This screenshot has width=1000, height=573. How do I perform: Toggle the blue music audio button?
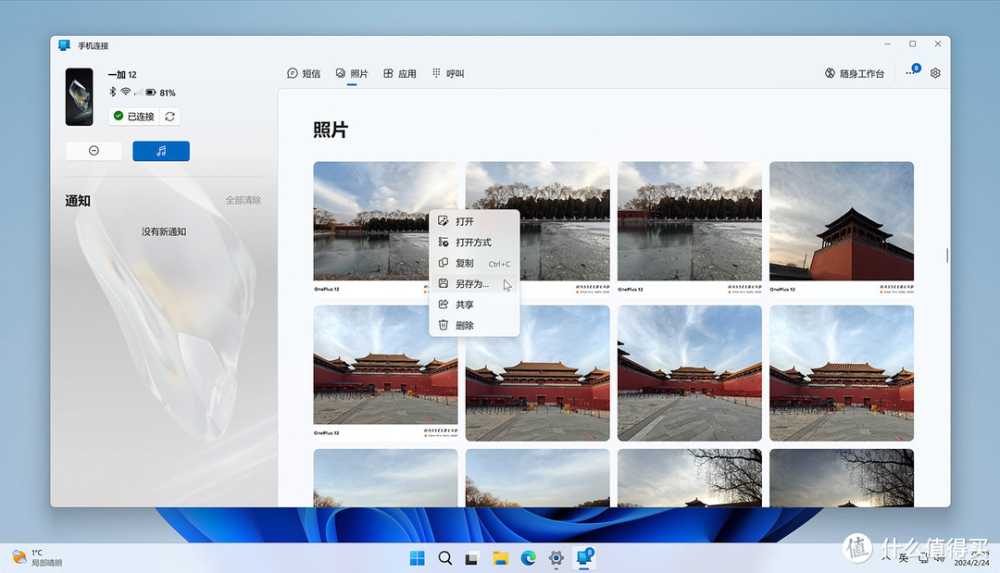coord(161,151)
